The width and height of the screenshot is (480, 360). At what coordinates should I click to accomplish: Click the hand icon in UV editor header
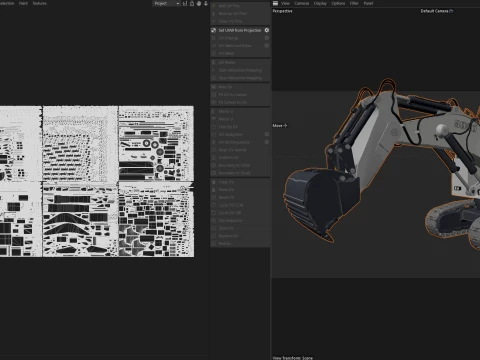[x=199, y=3]
